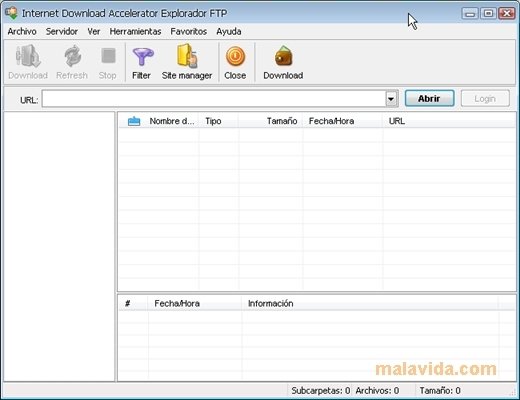Close the Explorador FTP window
Viewport: 520px width, 400px height.
[507, 13]
